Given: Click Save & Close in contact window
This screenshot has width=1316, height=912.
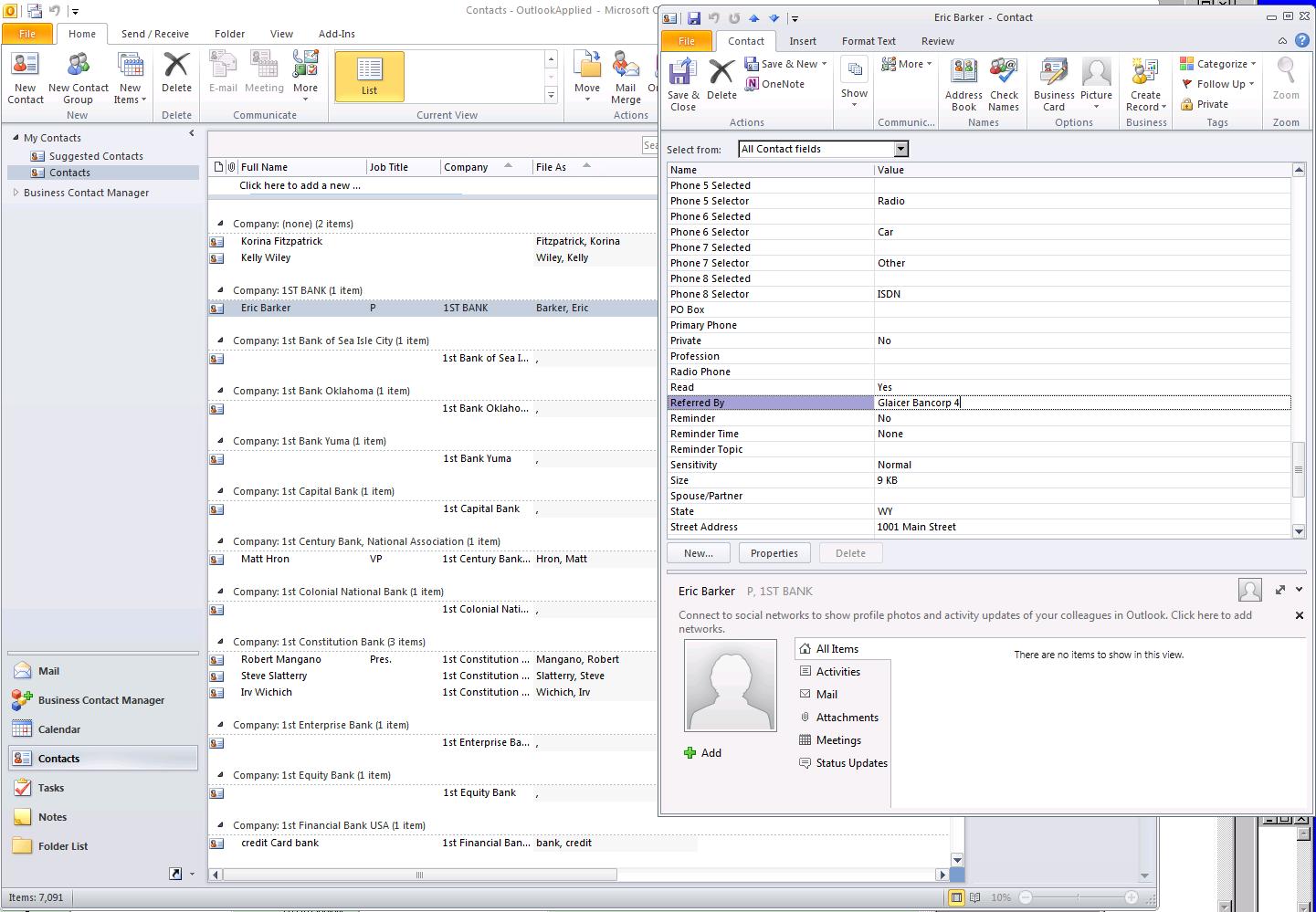Looking at the screenshot, I should tap(682, 85).
